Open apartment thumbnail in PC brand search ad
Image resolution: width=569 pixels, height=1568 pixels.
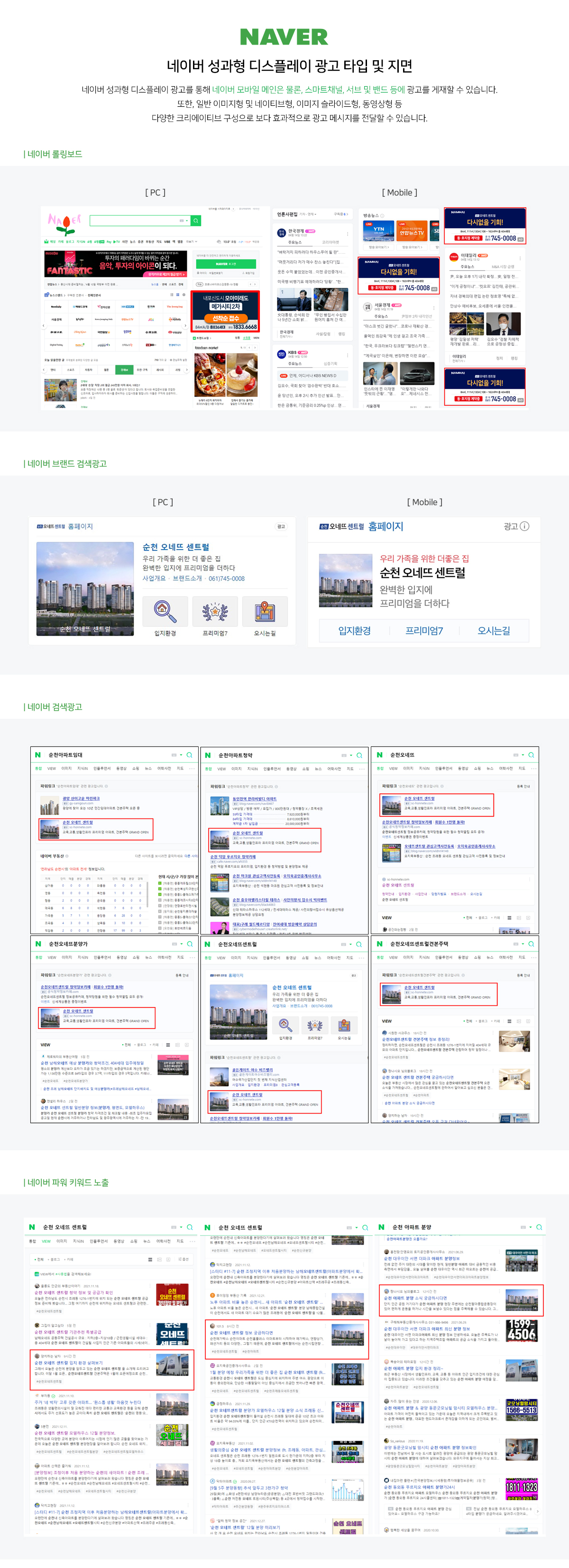click(85, 588)
